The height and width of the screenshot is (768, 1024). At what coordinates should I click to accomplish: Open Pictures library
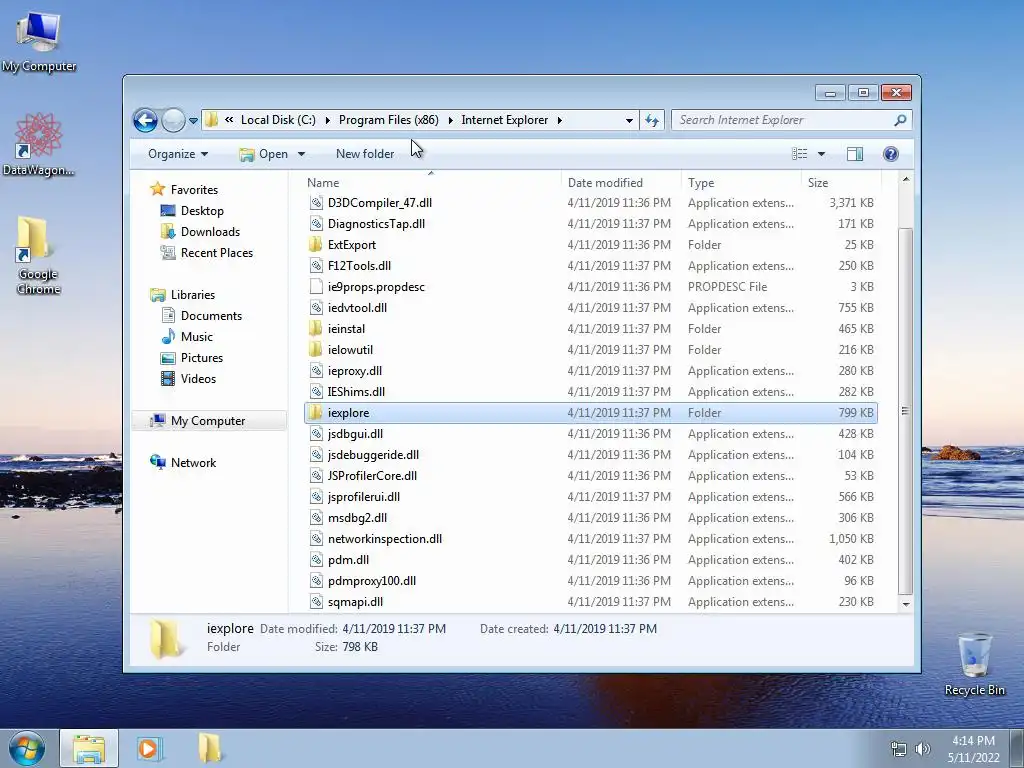202,358
